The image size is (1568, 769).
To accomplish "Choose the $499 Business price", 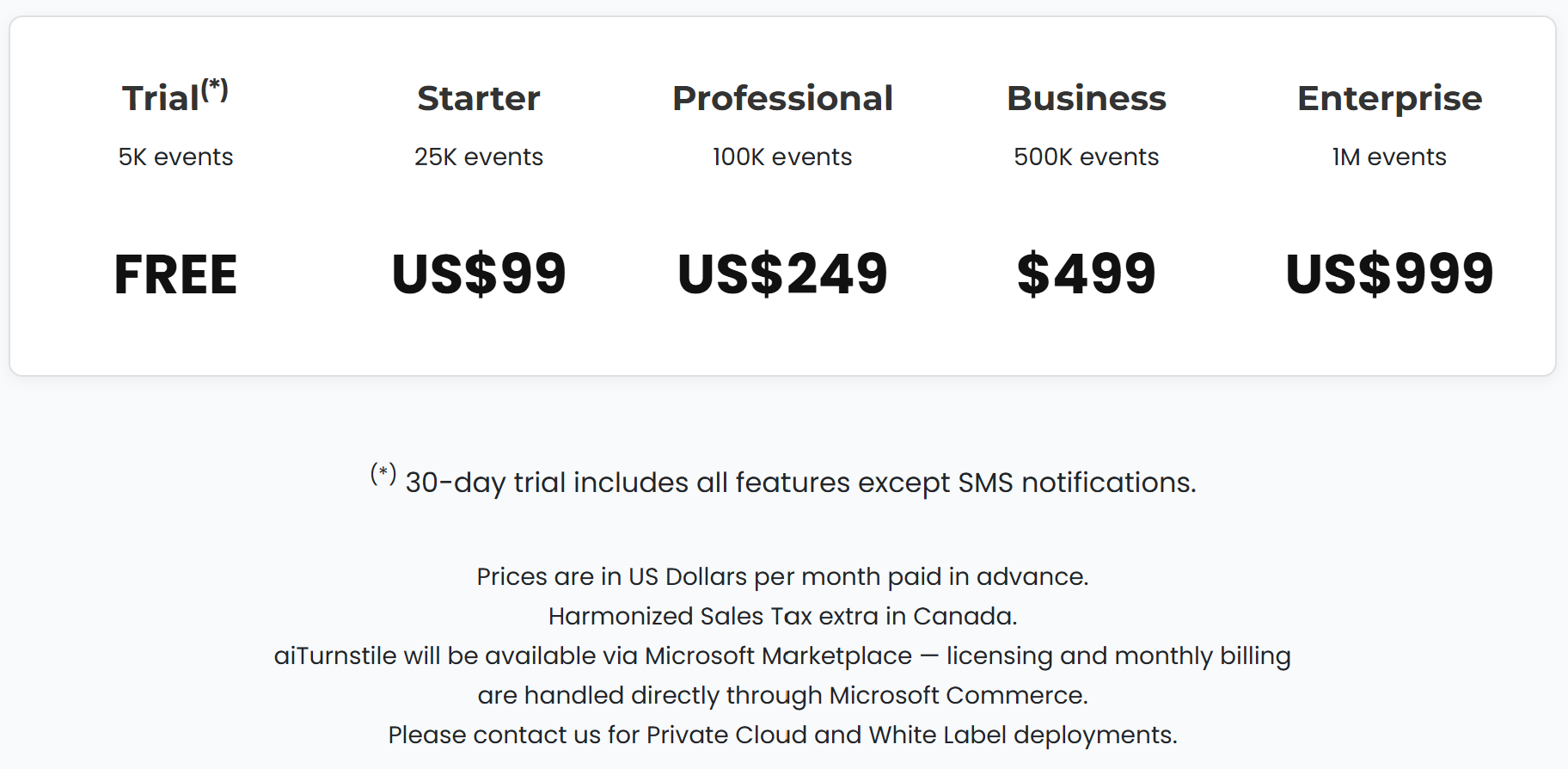I will click(1086, 274).
